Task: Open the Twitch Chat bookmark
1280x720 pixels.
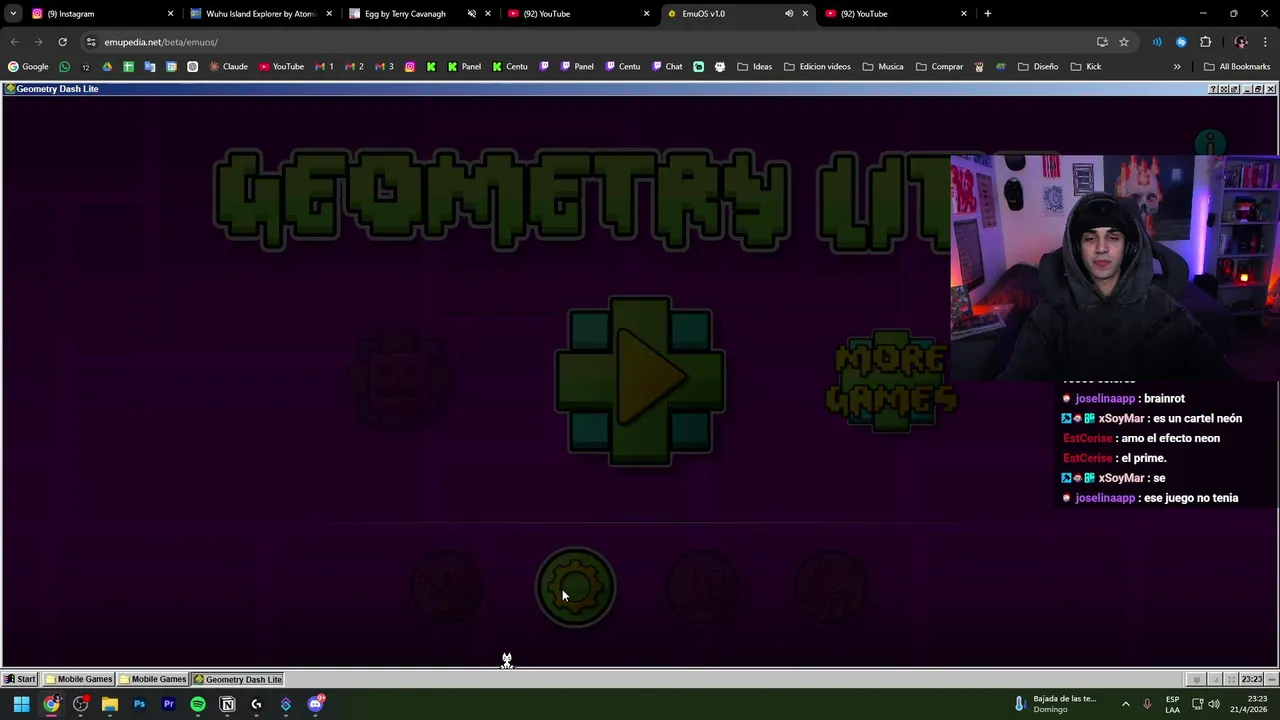Action: click(667, 67)
